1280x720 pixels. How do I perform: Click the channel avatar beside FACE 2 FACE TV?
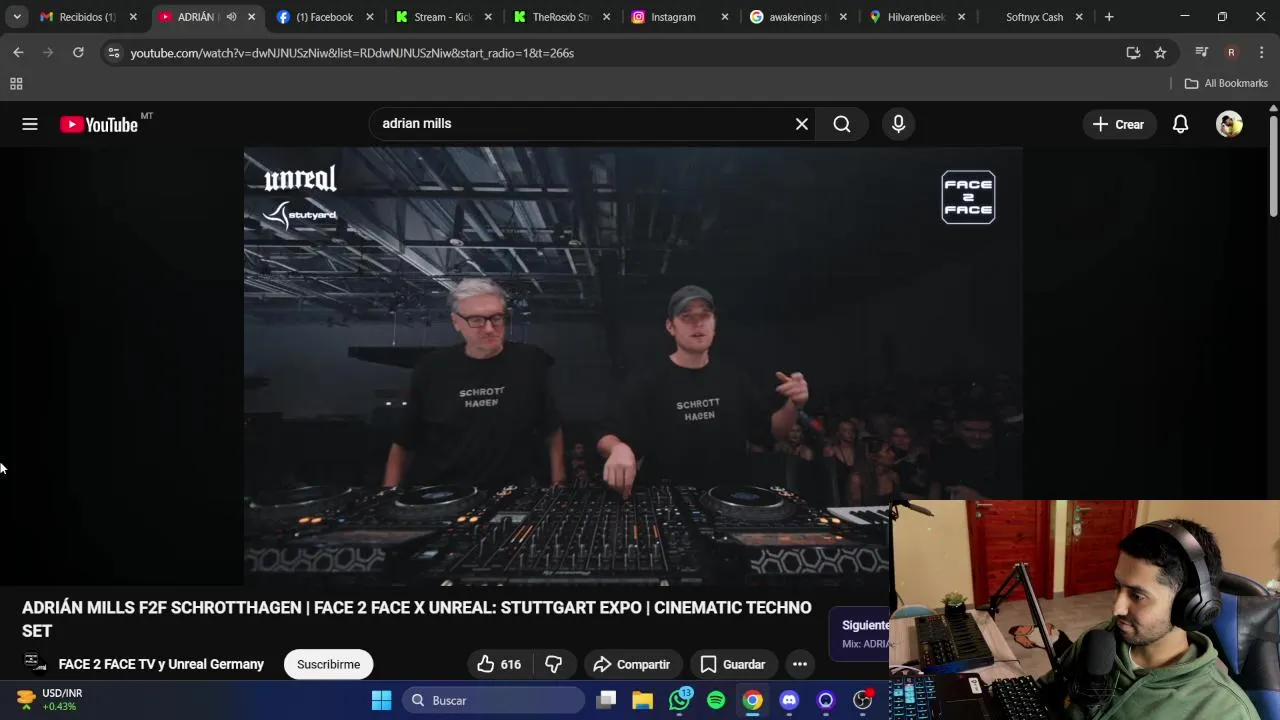point(34,664)
